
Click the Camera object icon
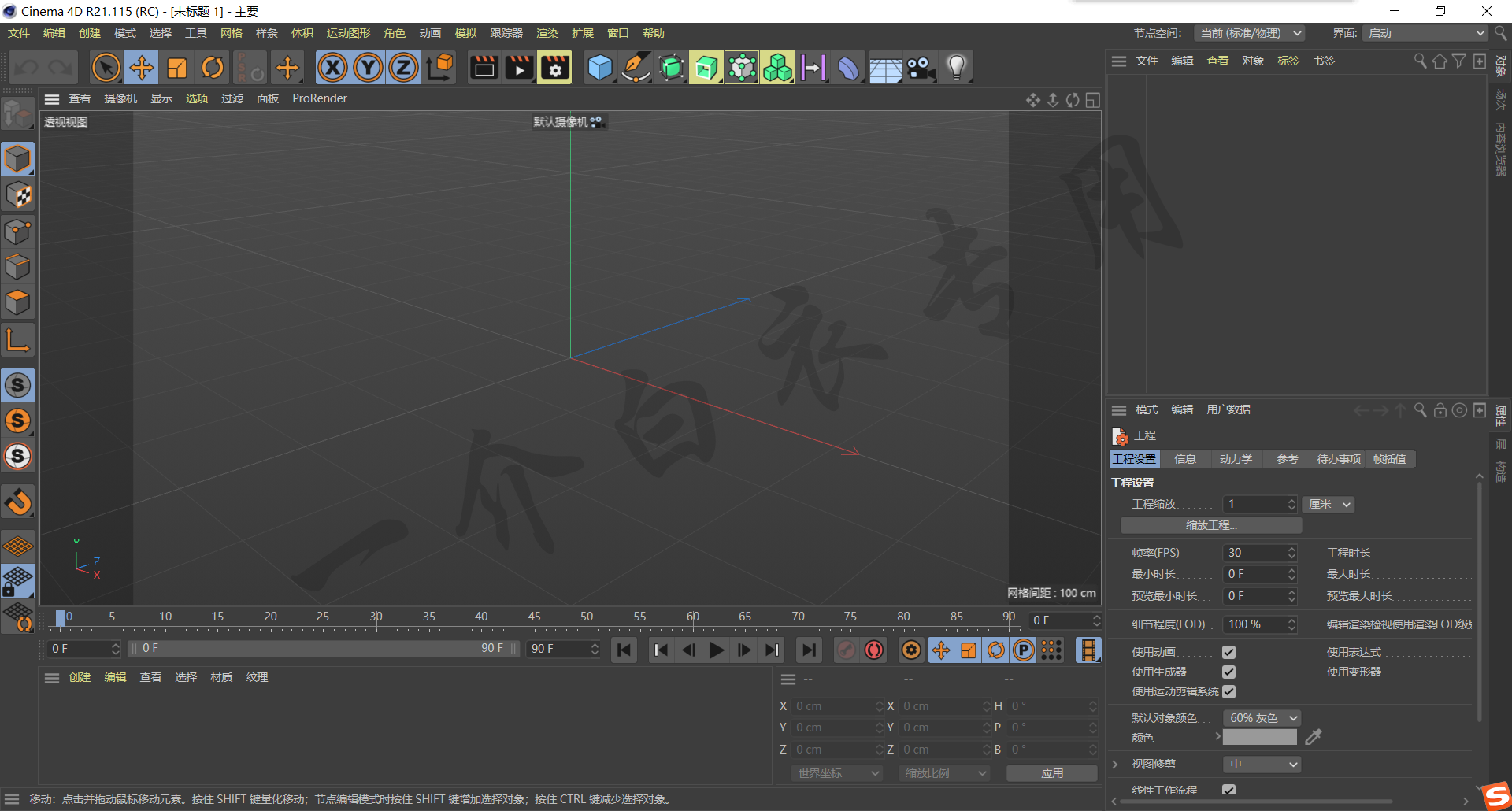pyautogui.click(x=920, y=68)
